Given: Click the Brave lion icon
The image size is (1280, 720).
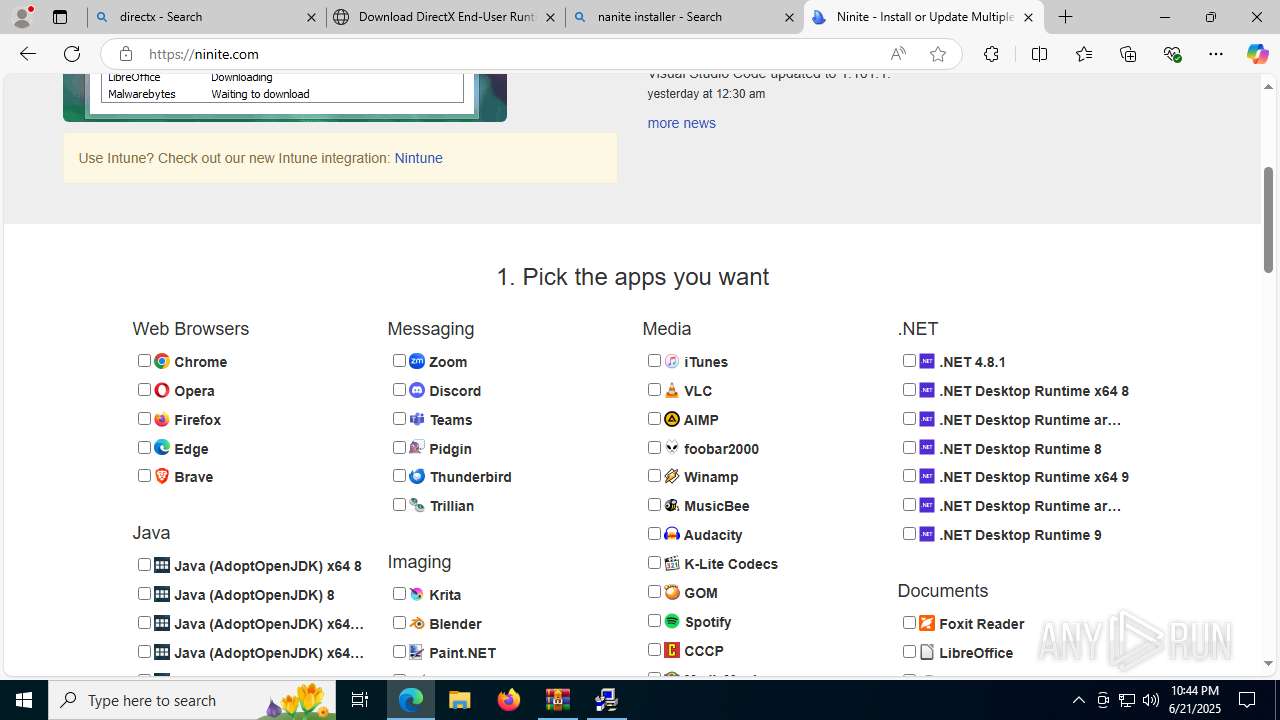Looking at the screenshot, I should click(x=162, y=476).
